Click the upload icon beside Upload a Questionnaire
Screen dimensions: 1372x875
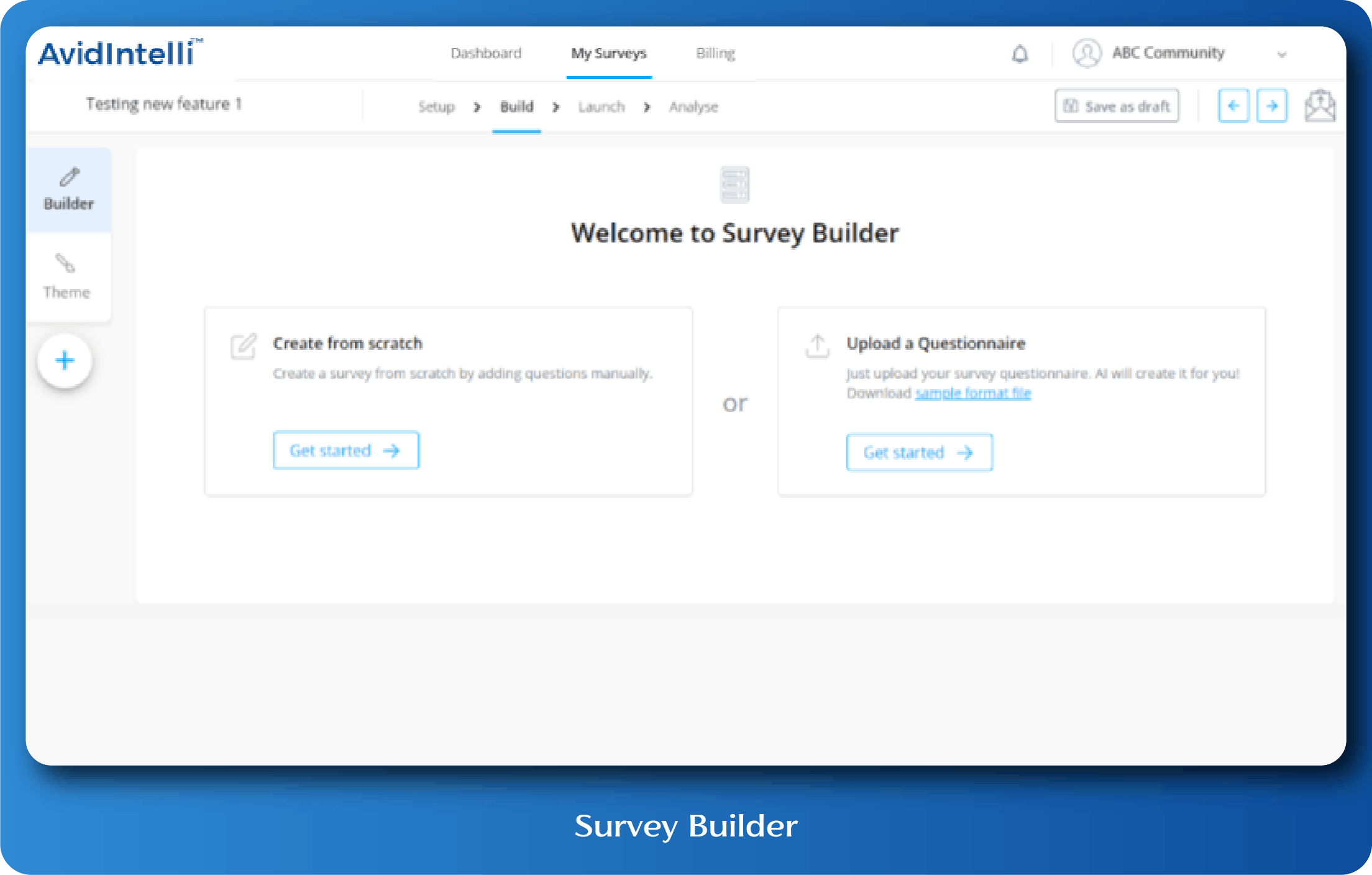[817, 346]
